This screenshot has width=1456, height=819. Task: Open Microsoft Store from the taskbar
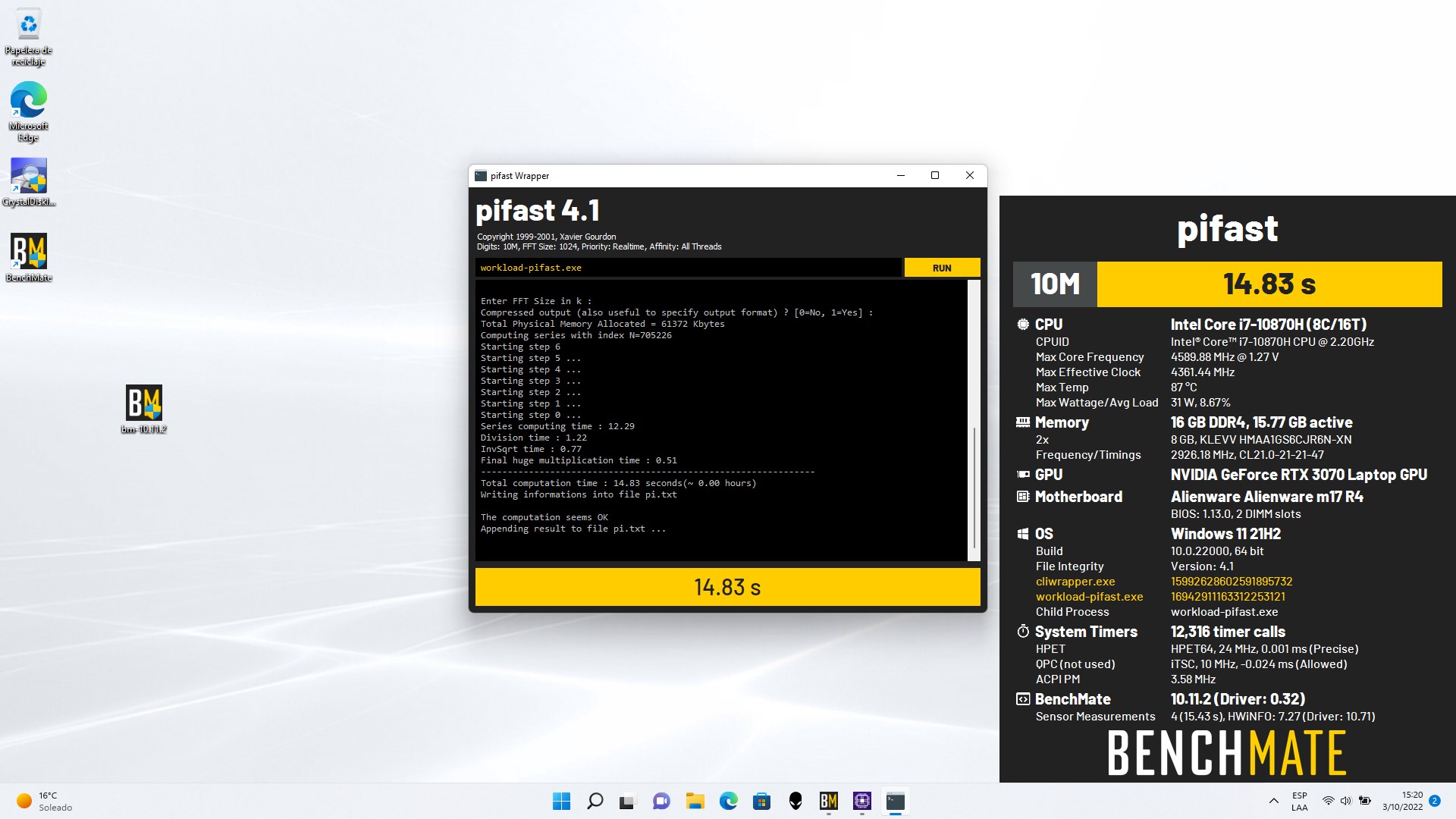(761, 801)
